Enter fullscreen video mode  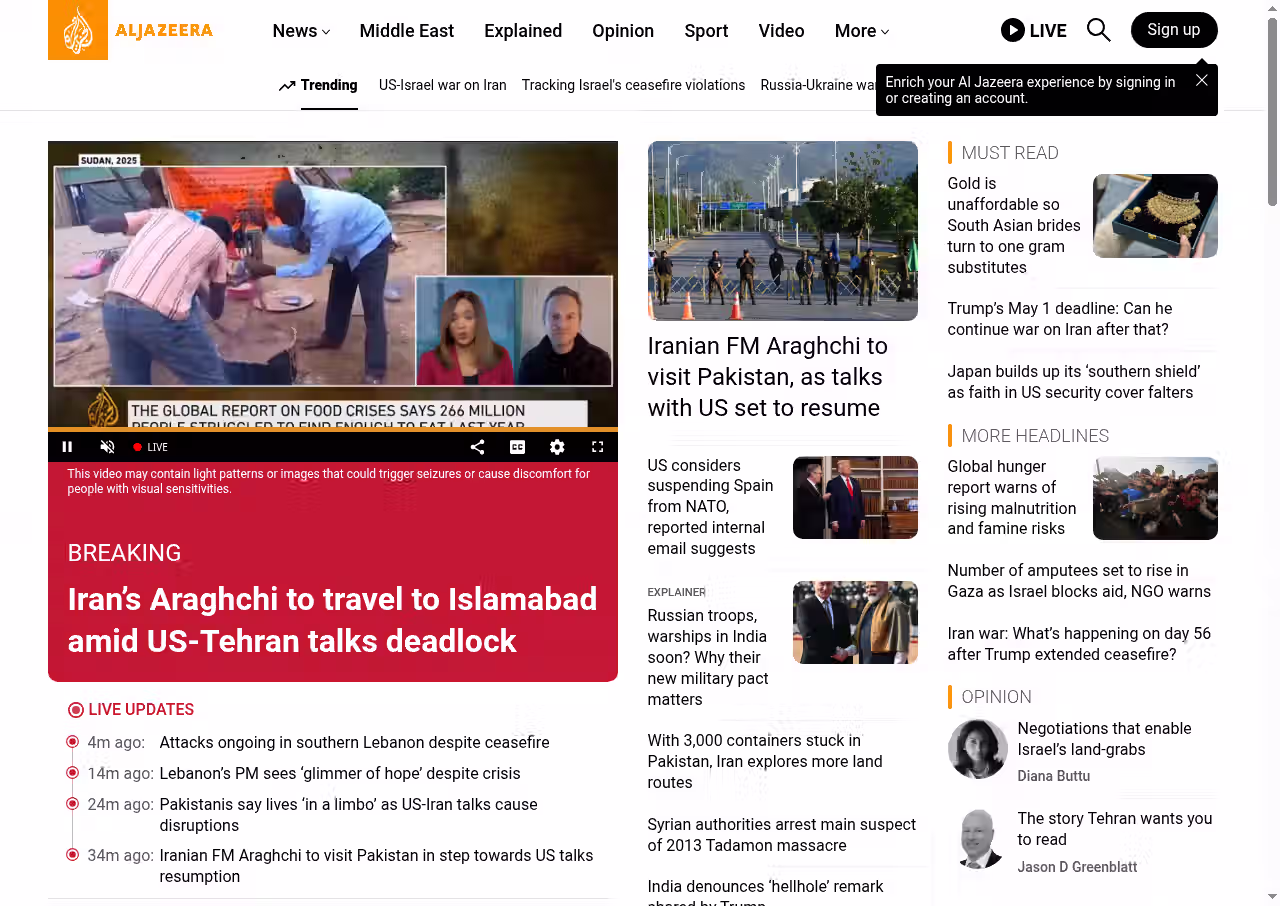pos(597,447)
